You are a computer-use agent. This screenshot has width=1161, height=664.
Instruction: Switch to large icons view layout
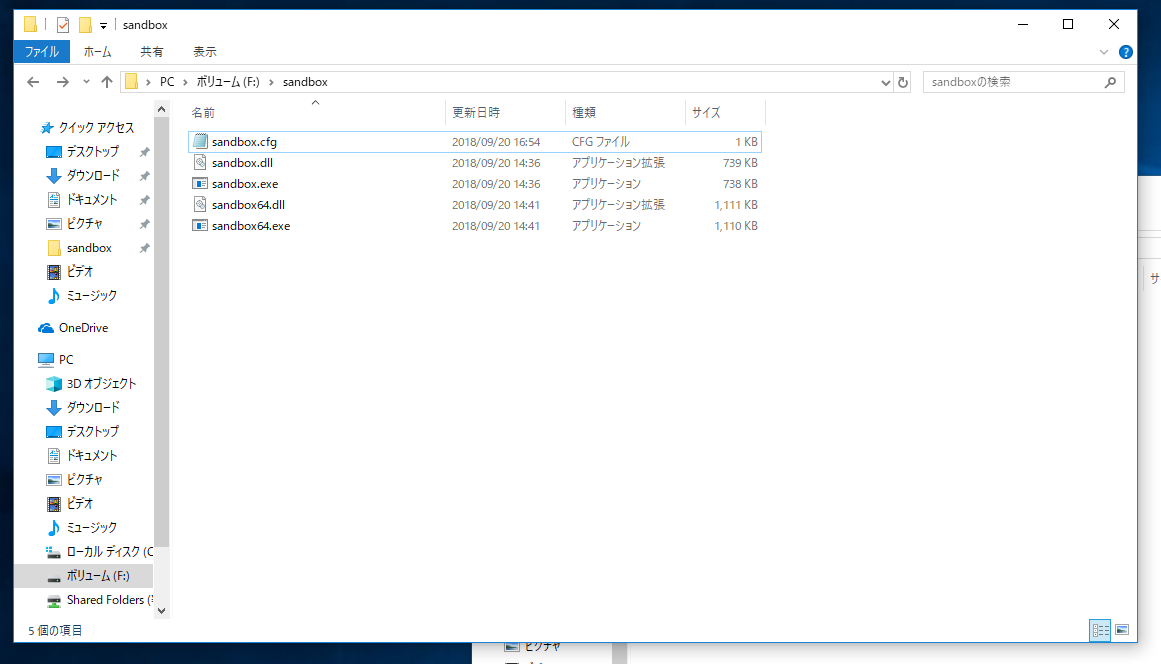click(1122, 630)
